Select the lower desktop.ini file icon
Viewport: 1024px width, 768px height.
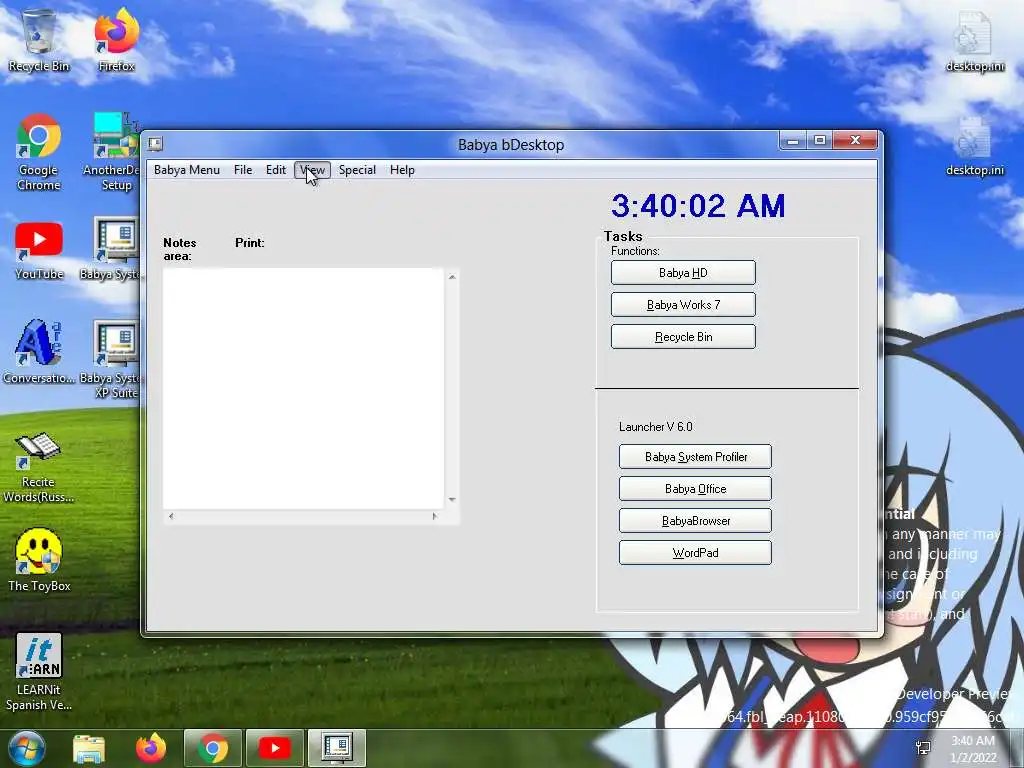tap(974, 145)
